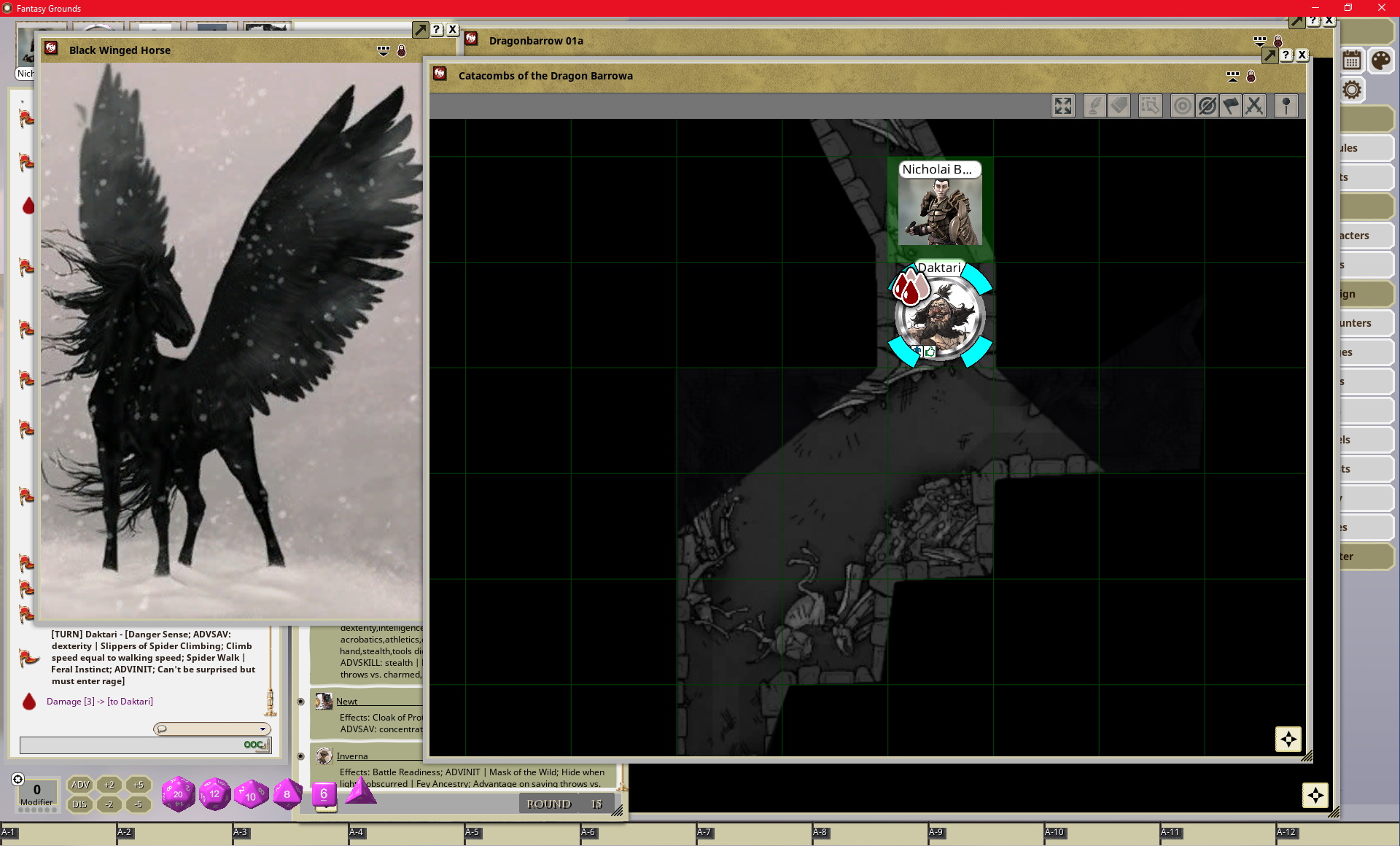Expand the toolbar menu on Black Winged Horse window
This screenshot has width=1400, height=846.
tap(384, 50)
